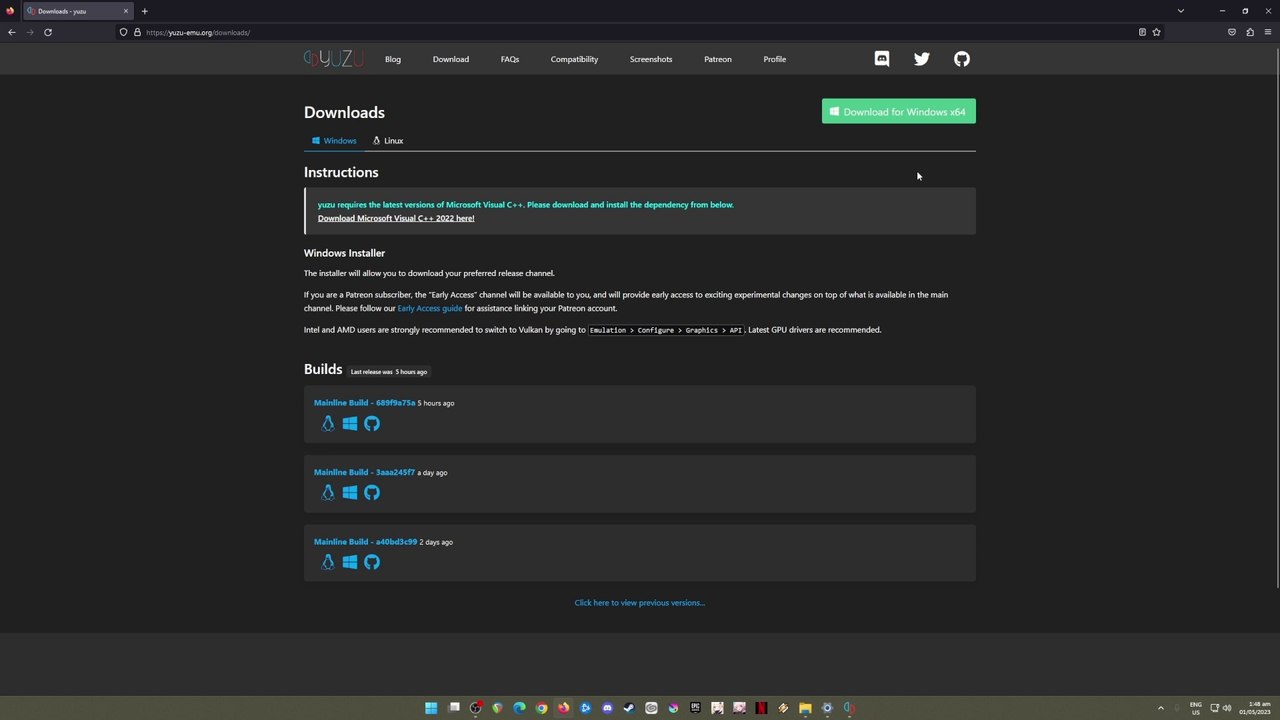Viewport: 1280px width, 720px height.
Task: Open Epic Games Launcher from the taskbar
Action: [695, 708]
